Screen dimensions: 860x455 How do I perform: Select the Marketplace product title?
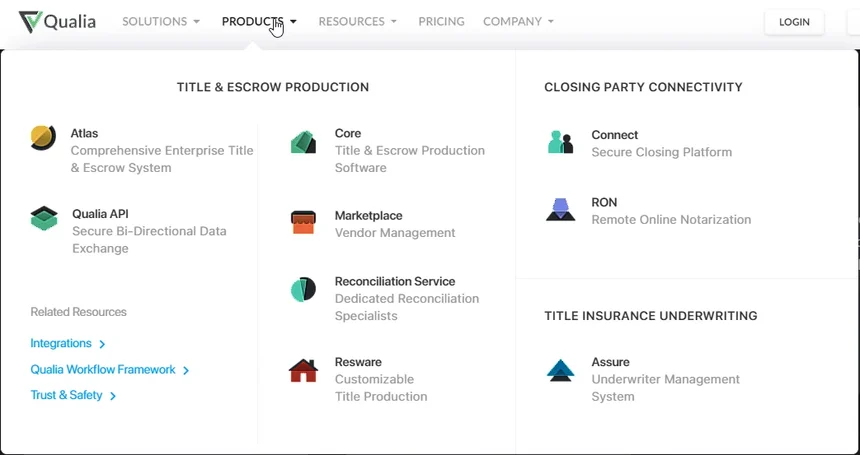coord(369,215)
